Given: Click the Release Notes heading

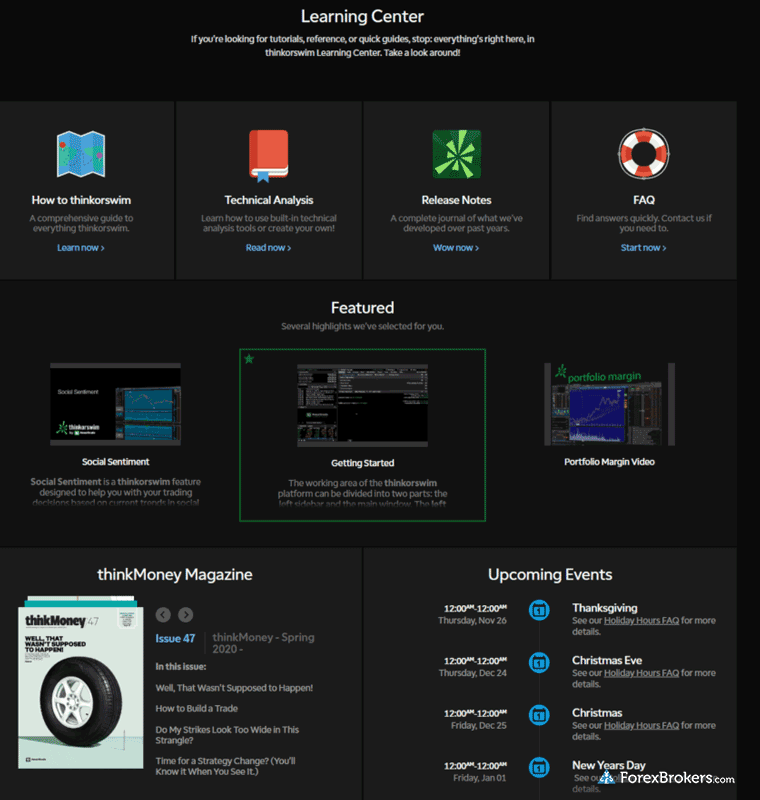Looking at the screenshot, I should 457,200.
